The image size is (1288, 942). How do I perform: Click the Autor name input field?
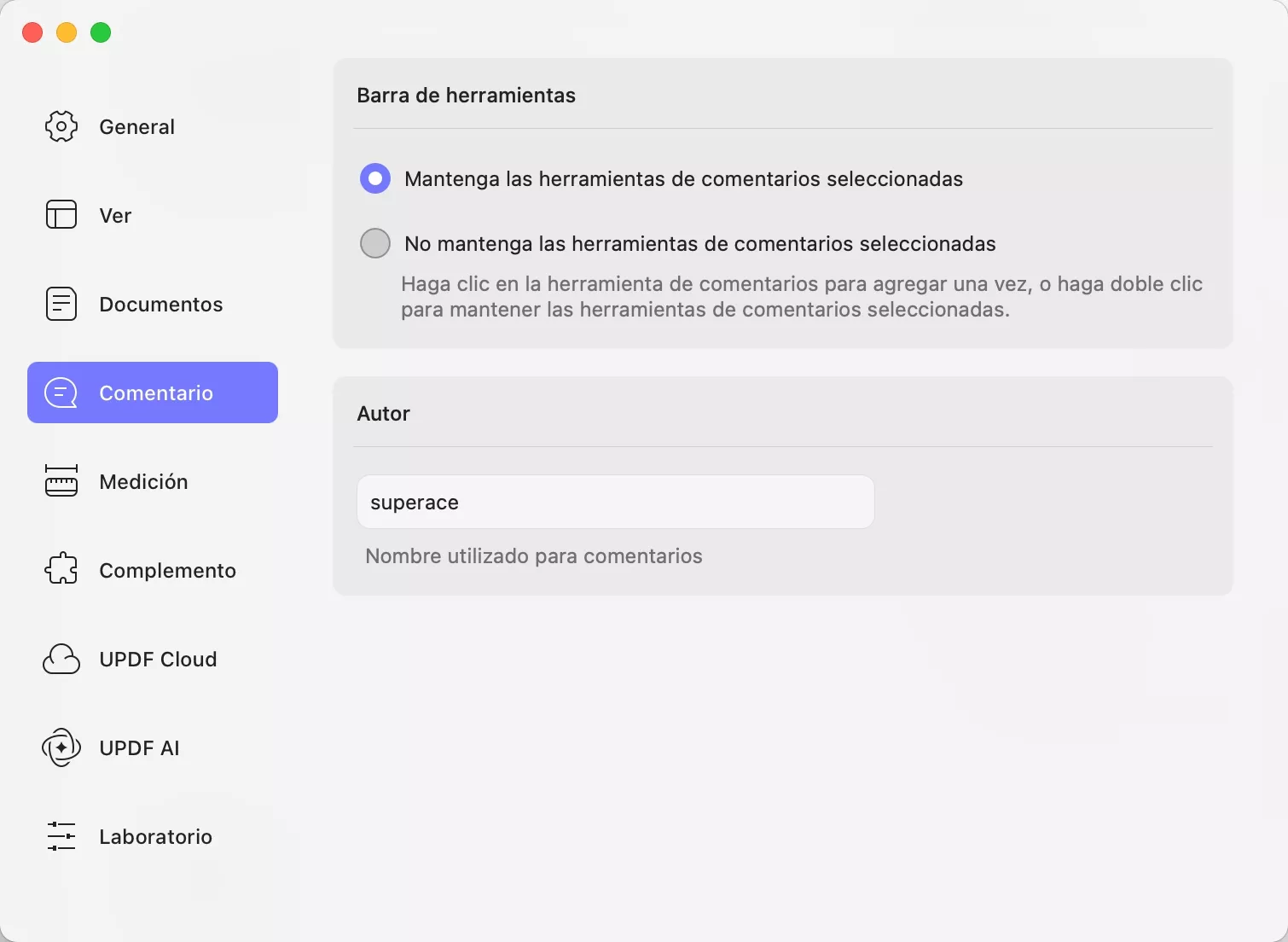click(x=616, y=502)
